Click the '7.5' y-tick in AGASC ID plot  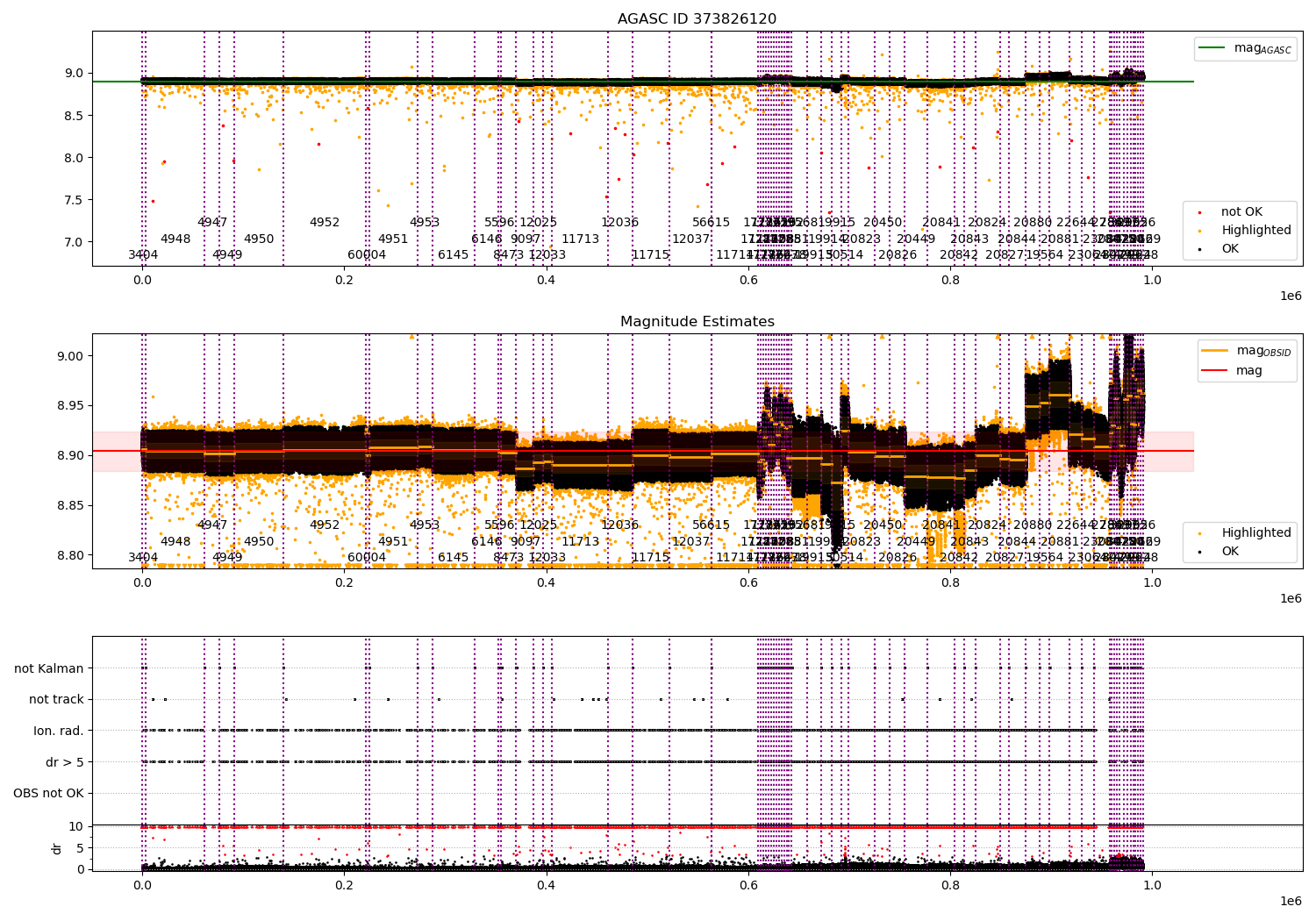point(74,200)
